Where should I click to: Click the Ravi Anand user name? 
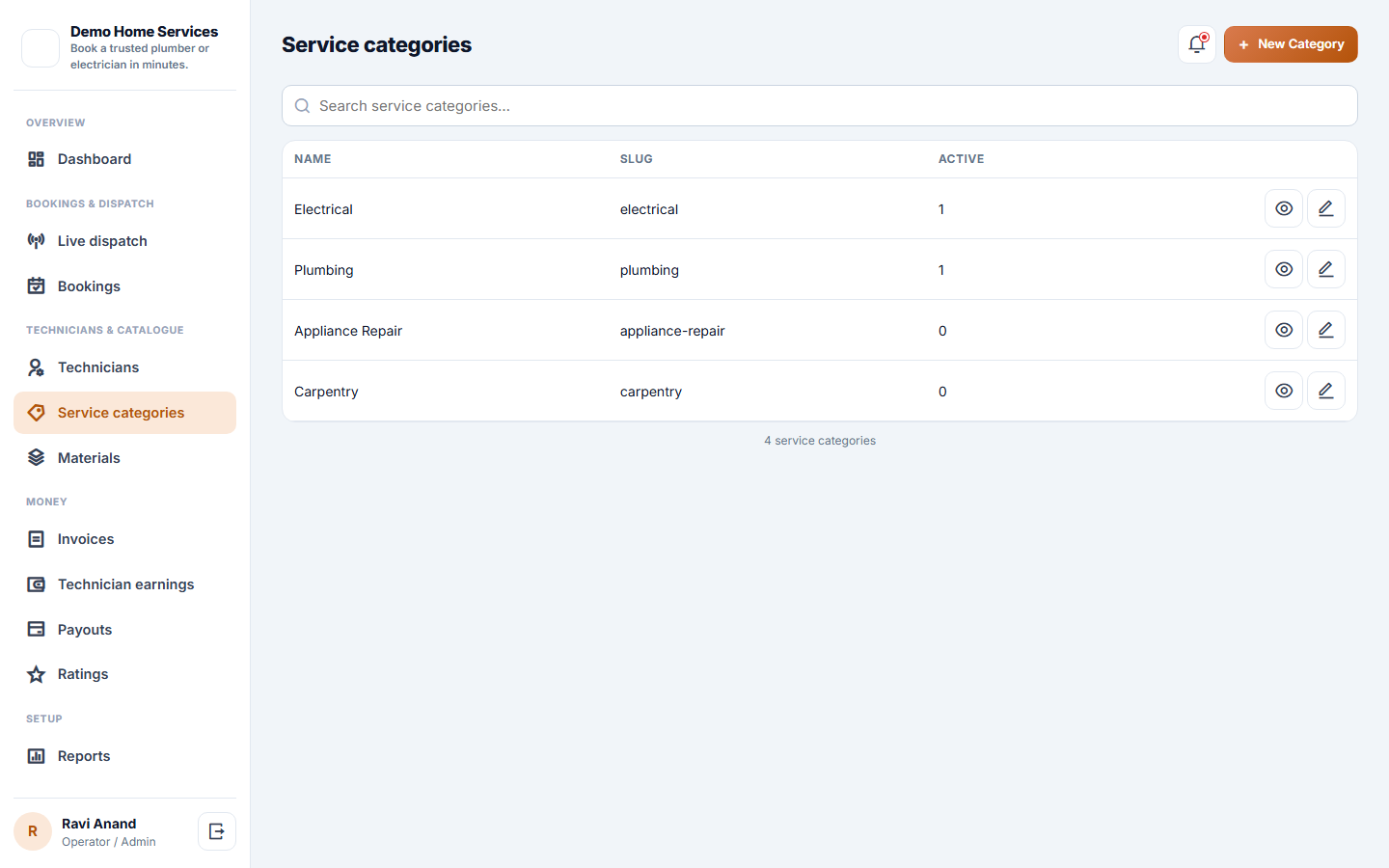tap(99, 824)
